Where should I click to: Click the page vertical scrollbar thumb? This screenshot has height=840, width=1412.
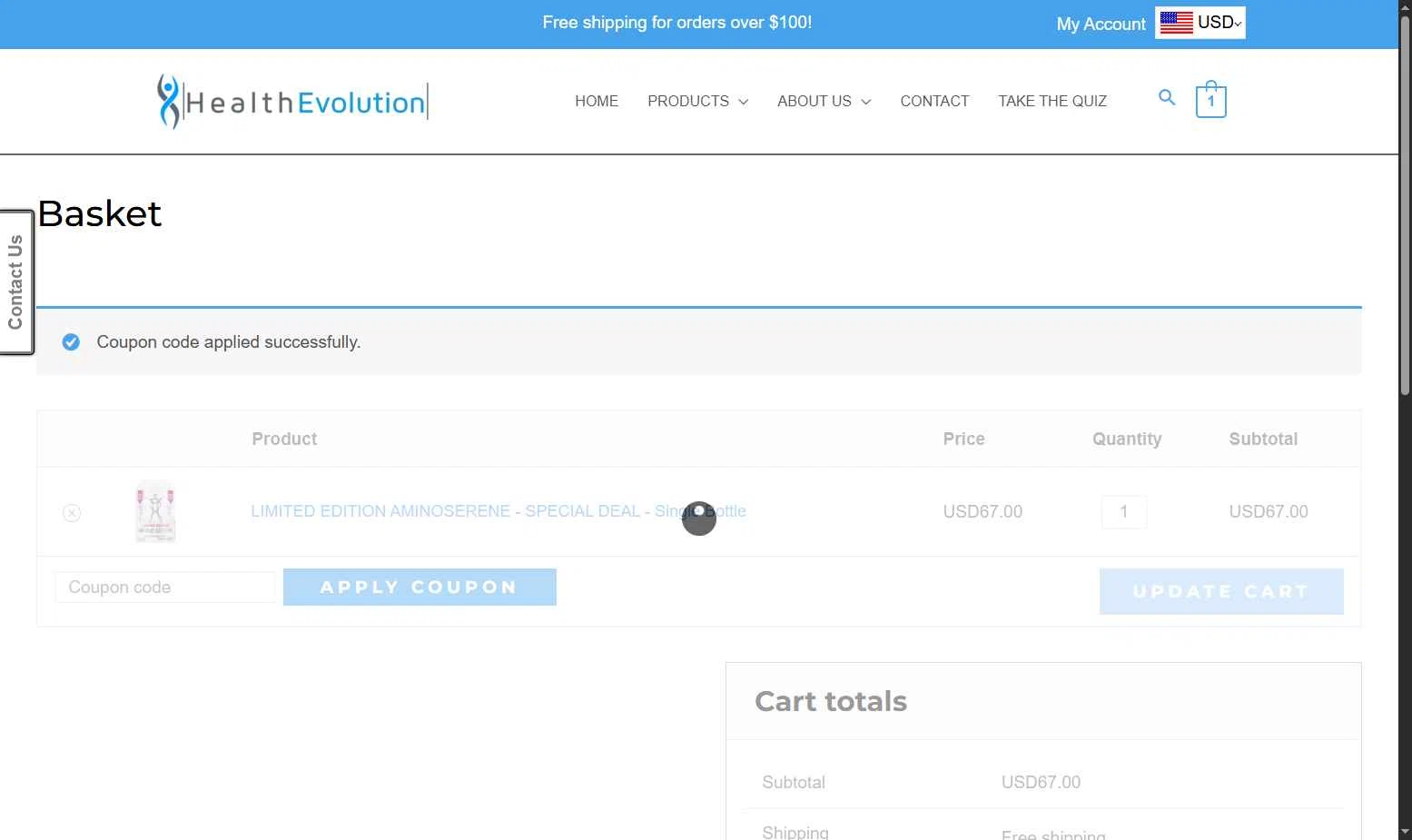point(1405,204)
